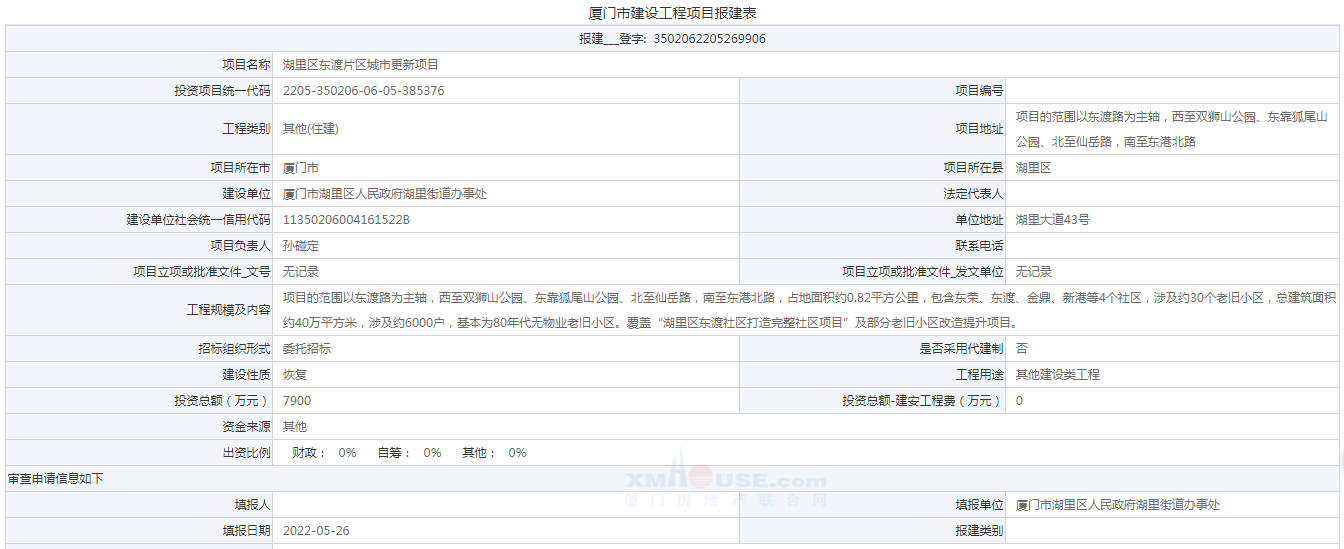Click the project leader name 孙碰定

pyautogui.click(x=301, y=246)
